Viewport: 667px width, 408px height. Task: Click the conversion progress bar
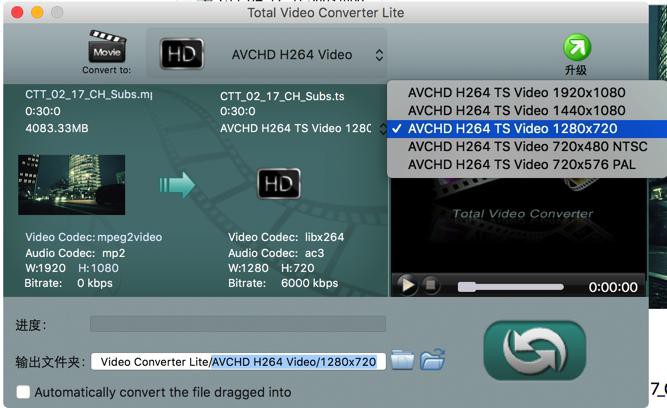click(x=238, y=324)
